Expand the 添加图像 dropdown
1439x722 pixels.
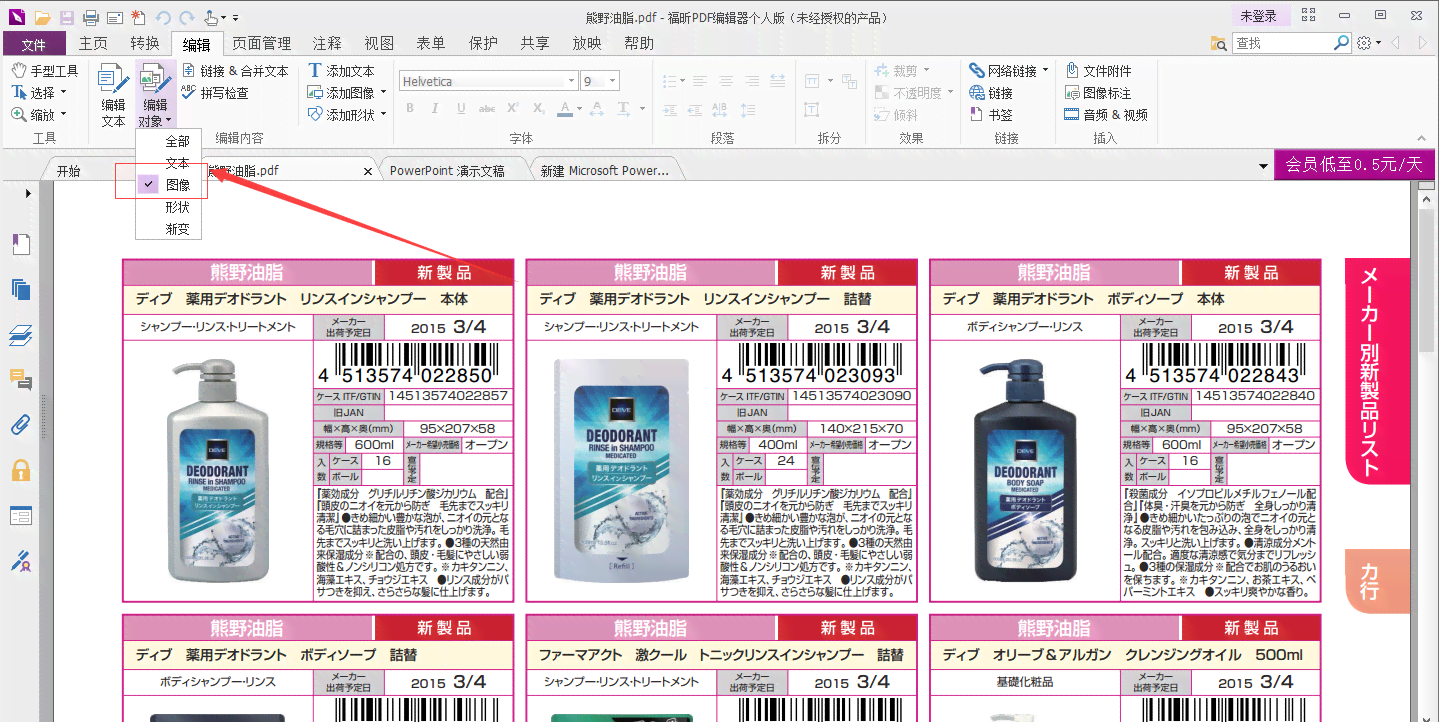click(383, 93)
